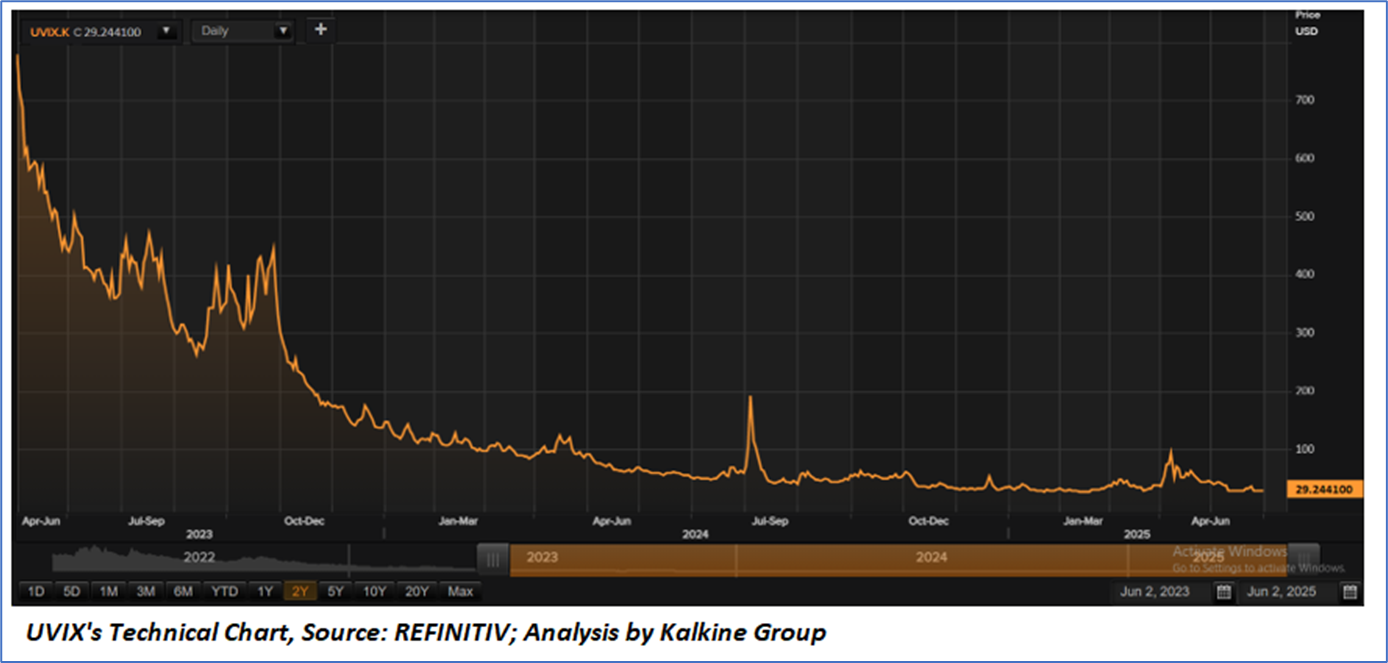This screenshot has width=1388, height=663.
Task: Select the 3M time range
Action: coord(145,592)
